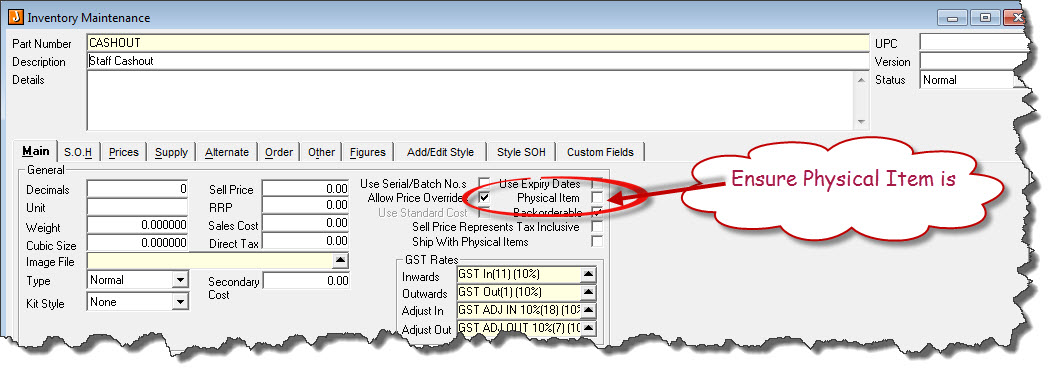
Task: Open the Adjust Out GST rate lookup arrow
Action: click(588, 328)
